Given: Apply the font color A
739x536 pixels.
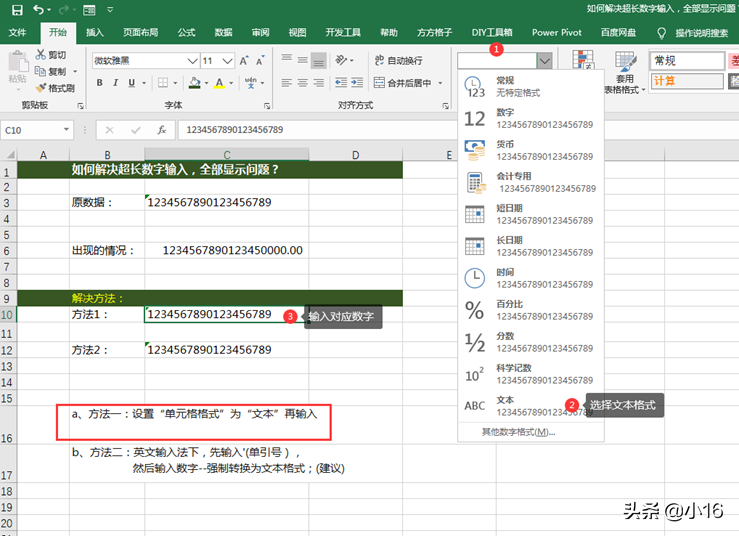Looking at the screenshot, I should click(x=219, y=83).
